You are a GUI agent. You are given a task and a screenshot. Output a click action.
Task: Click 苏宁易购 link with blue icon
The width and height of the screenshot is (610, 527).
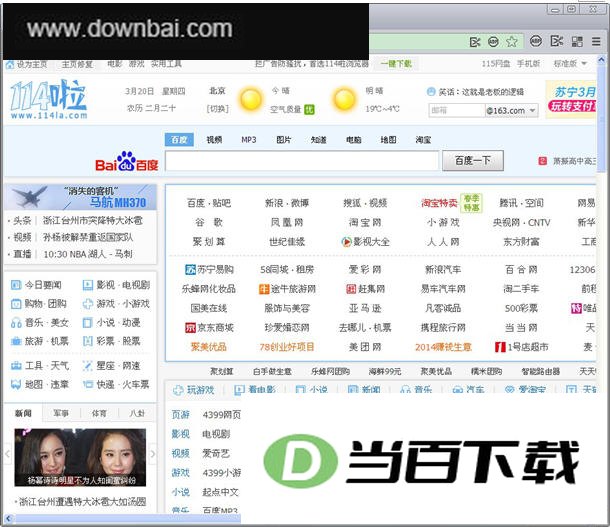point(209,270)
